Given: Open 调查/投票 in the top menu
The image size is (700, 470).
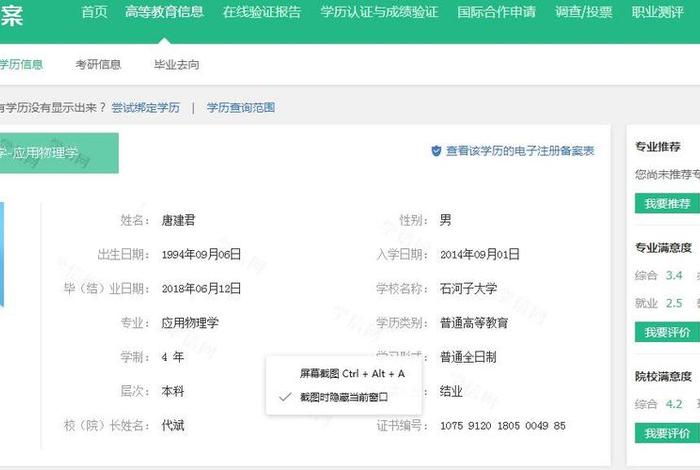Looking at the screenshot, I should 583,12.
